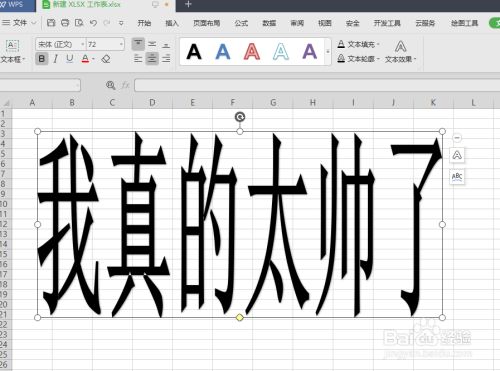Switch to the 页面布局 tab

207,23
